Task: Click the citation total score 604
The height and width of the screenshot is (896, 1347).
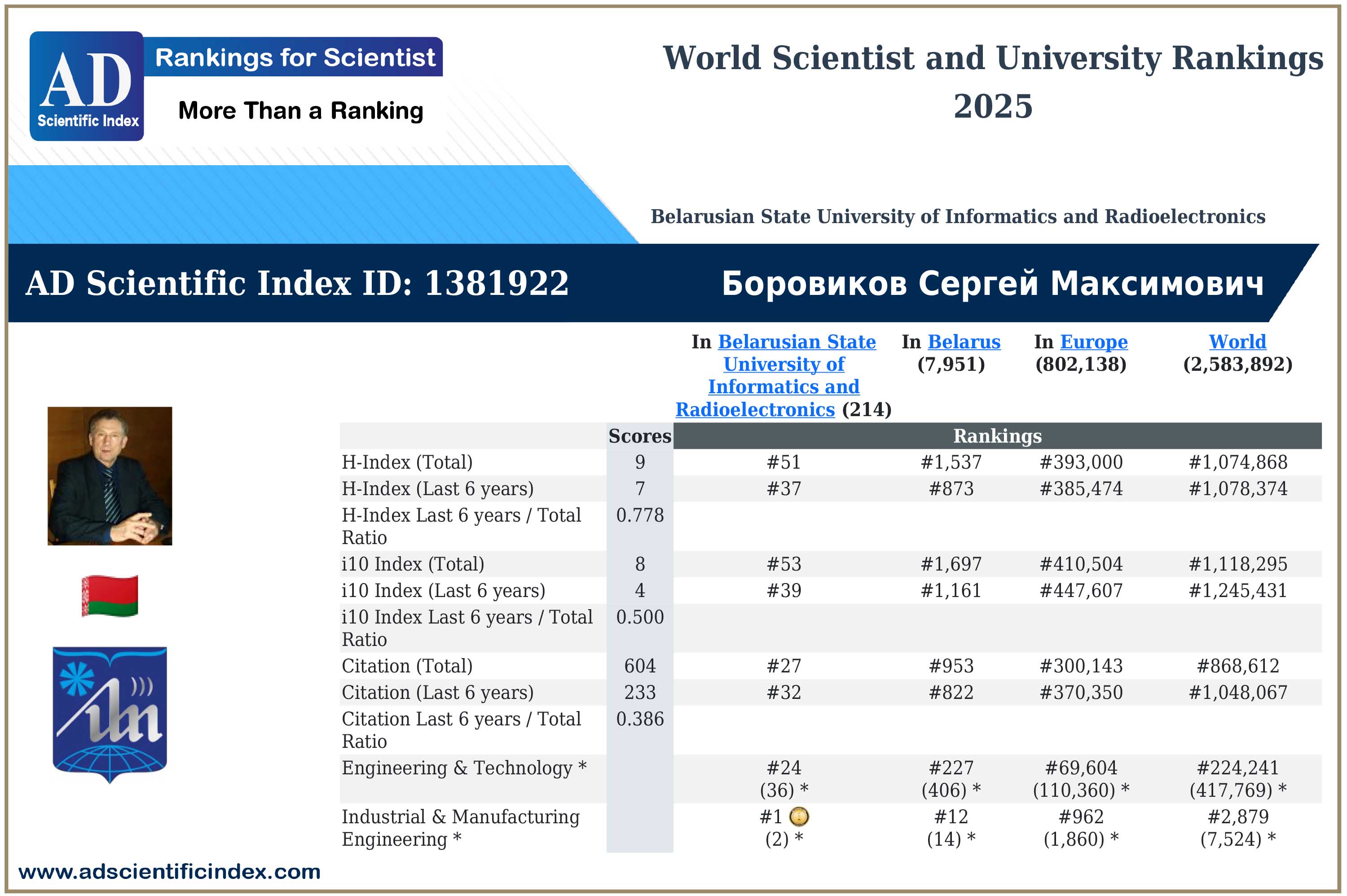Action: coord(639,666)
